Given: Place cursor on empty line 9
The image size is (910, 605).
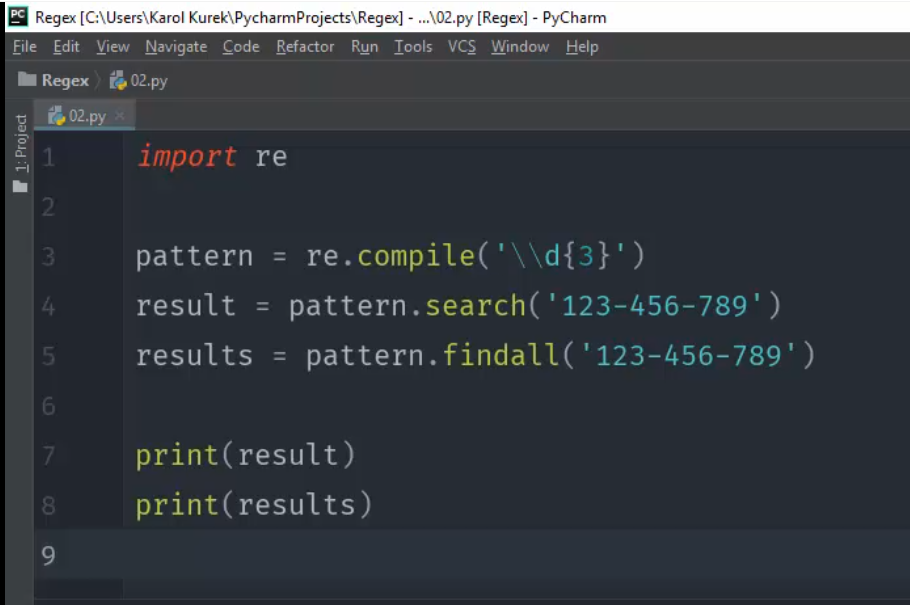Looking at the screenshot, I should tap(400, 555).
